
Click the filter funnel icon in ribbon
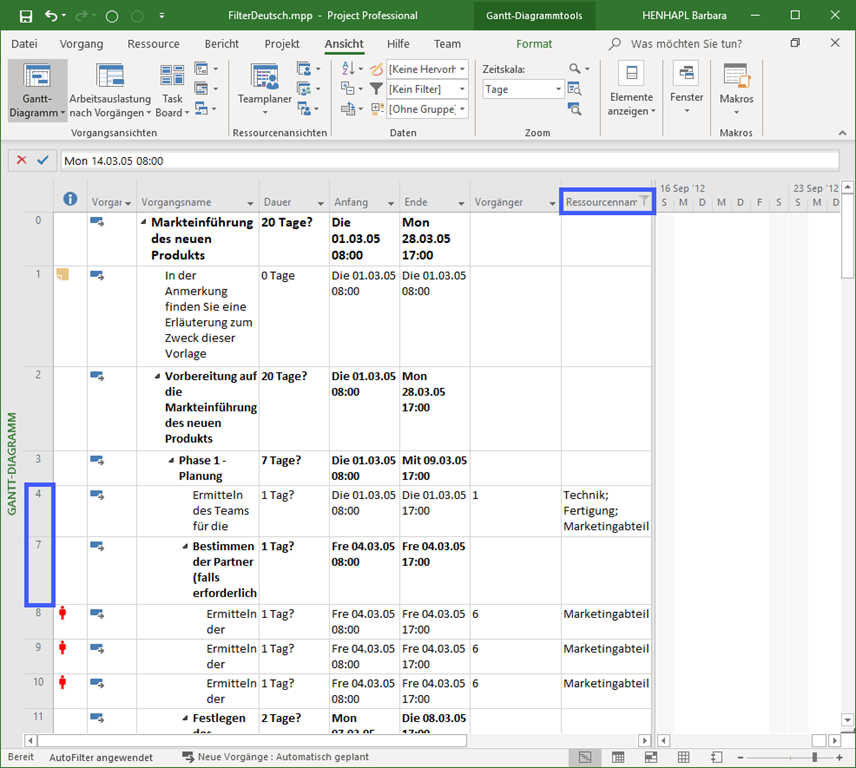[x=376, y=88]
